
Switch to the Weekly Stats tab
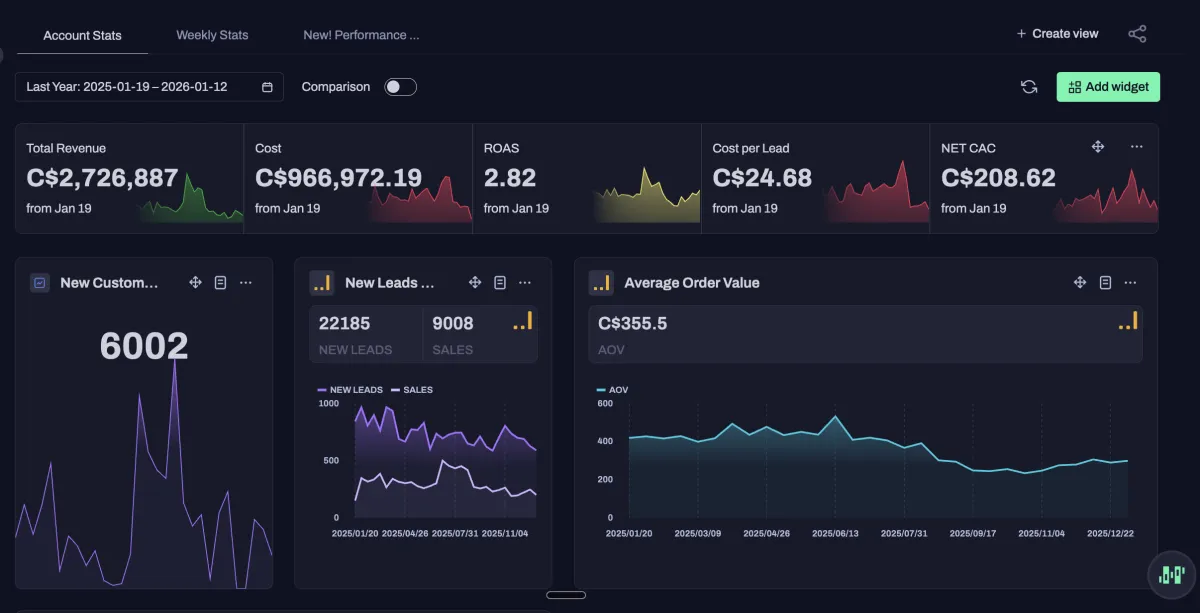click(212, 35)
